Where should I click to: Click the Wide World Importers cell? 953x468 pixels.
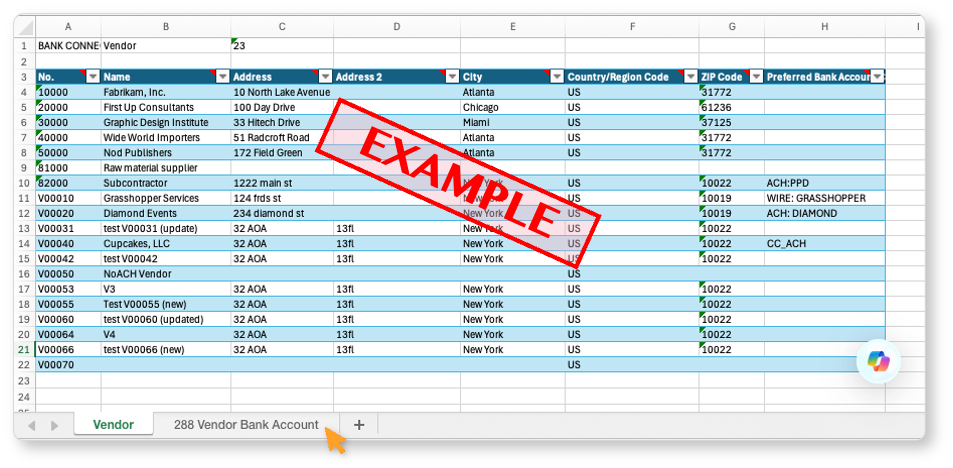[x=166, y=137]
